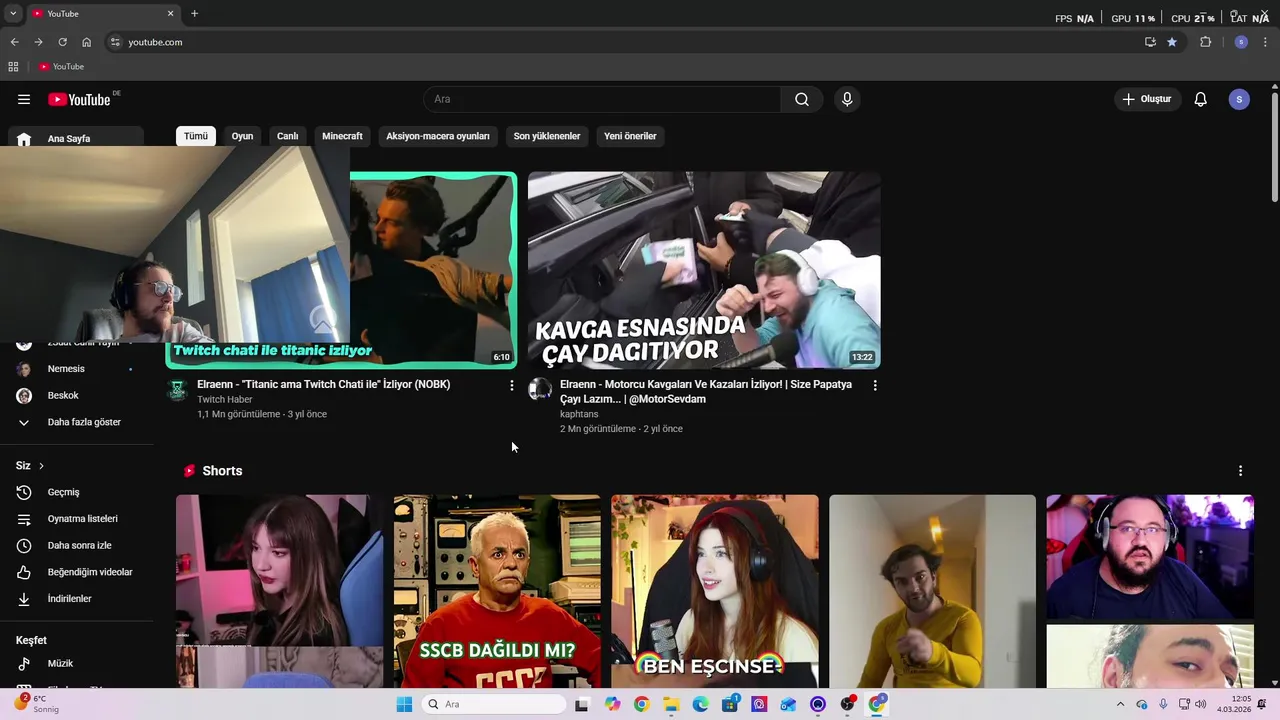Toggle the bookmark star
Image resolution: width=1280 pixels, height=720 pixels.
click(1172, 42)
